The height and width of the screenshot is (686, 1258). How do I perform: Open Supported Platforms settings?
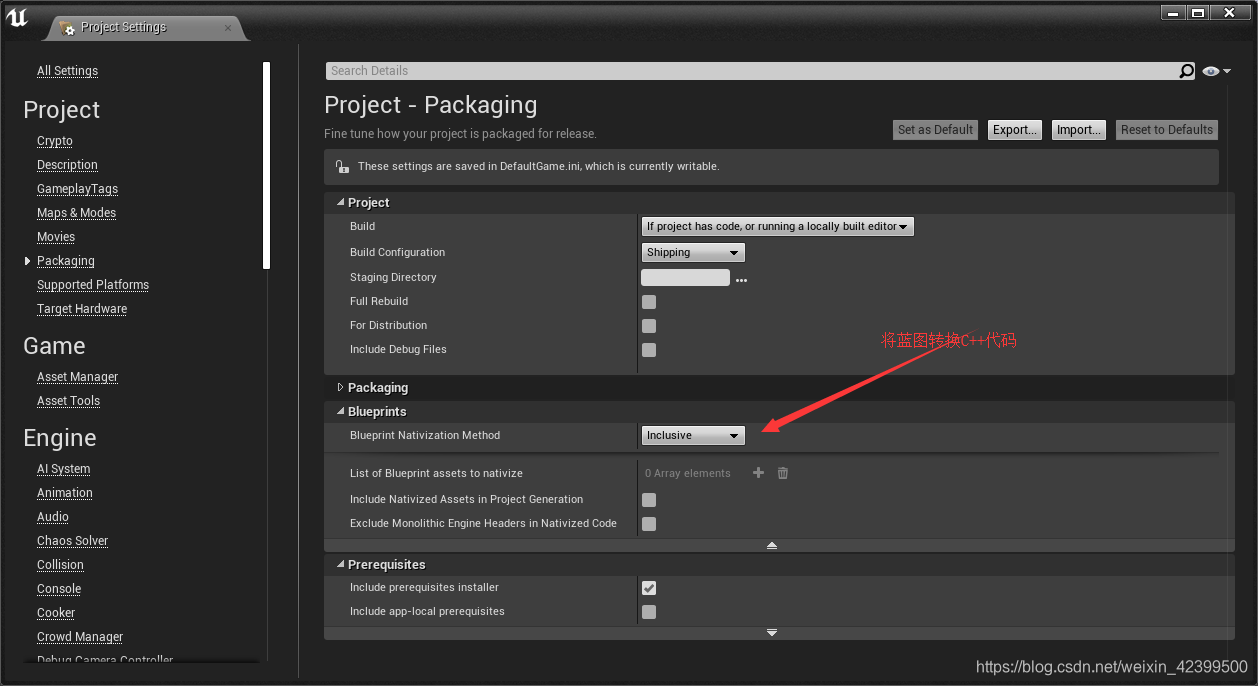pos(93,285)
